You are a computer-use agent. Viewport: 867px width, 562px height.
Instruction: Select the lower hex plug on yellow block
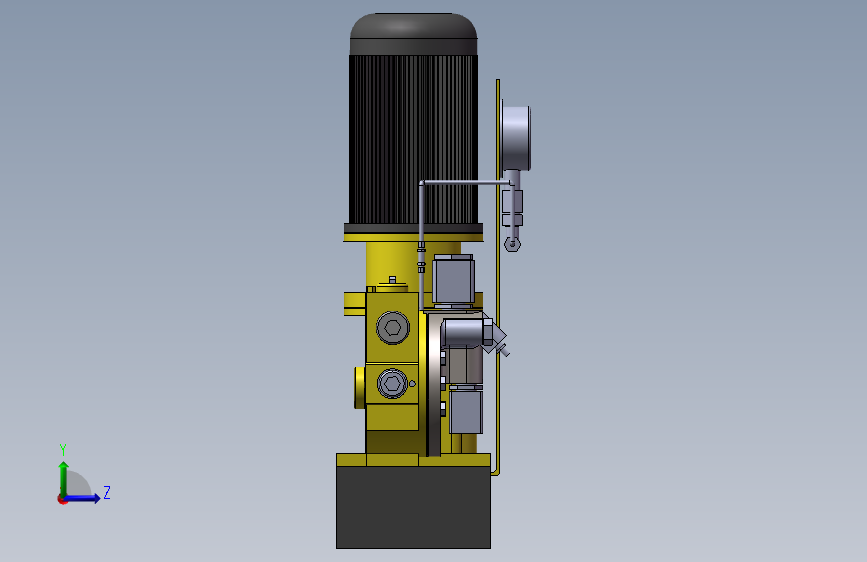coord(392,383)
